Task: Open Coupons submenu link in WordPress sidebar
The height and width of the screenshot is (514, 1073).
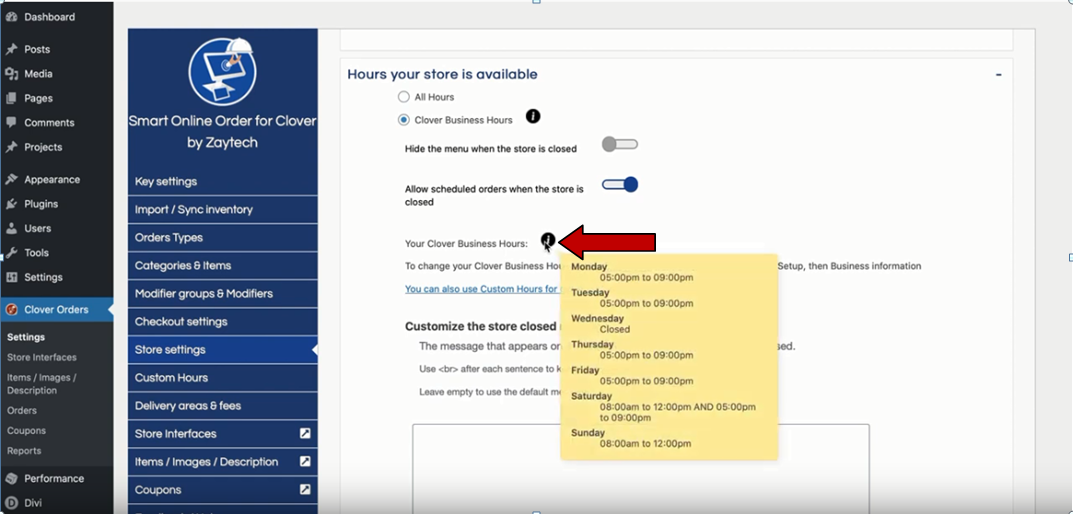Action: point(27,431)
